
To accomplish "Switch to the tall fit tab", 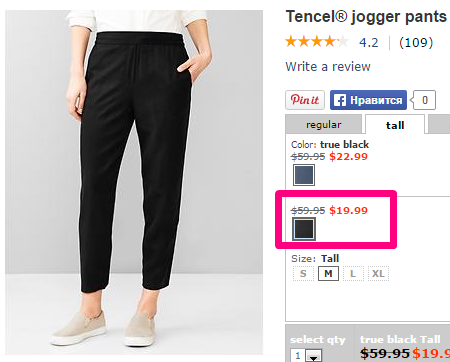I will (x=395, y=125).
